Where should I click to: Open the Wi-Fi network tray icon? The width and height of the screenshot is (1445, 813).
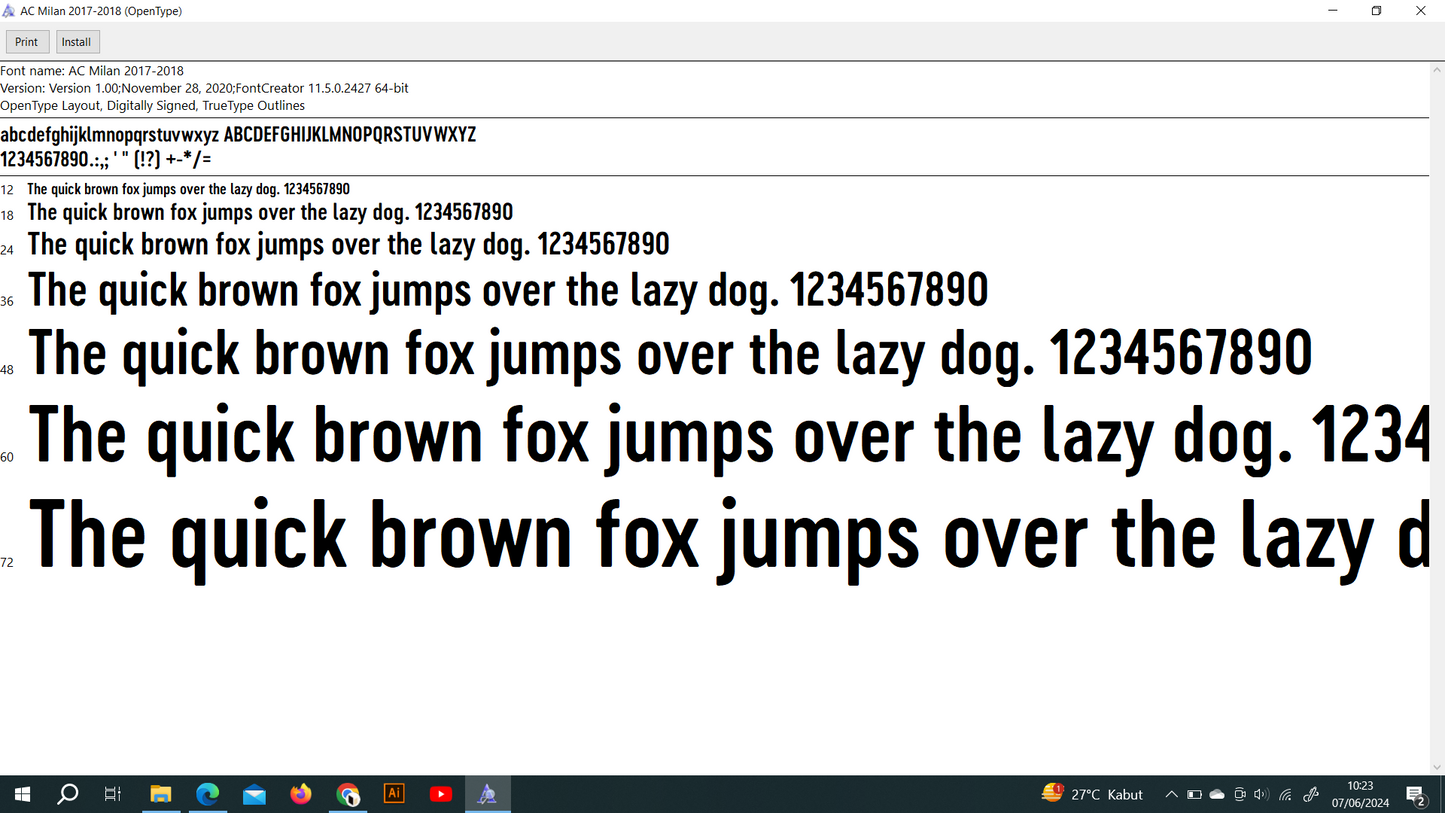[x=1285, y=794]
